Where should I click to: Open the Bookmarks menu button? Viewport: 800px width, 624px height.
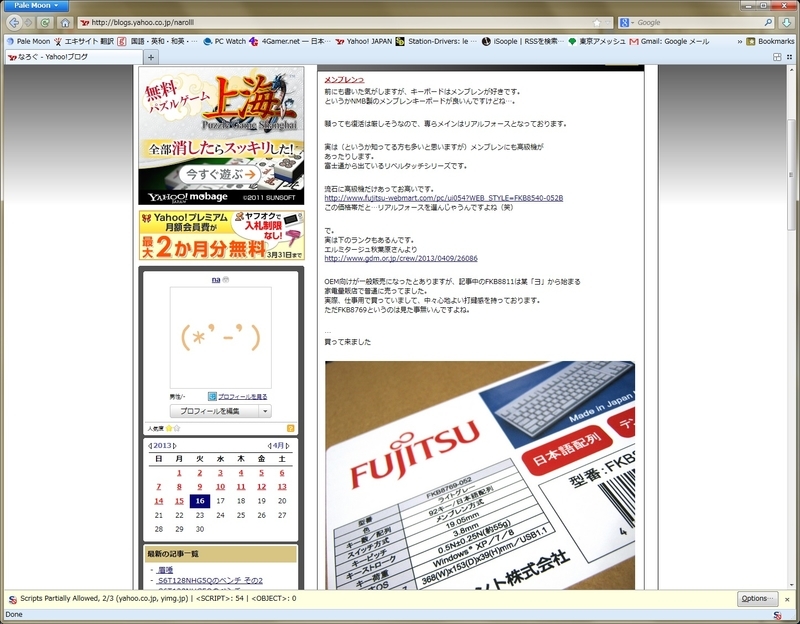click(770, 41)
